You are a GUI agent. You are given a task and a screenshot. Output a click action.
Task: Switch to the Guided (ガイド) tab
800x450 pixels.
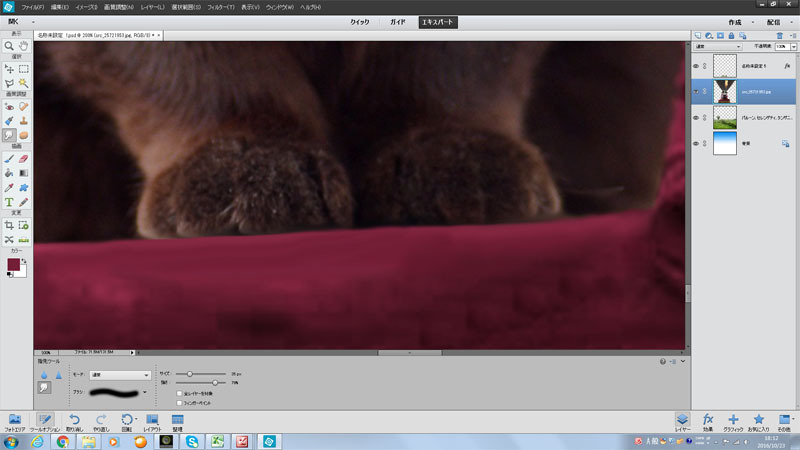click(x=397, y=22)
